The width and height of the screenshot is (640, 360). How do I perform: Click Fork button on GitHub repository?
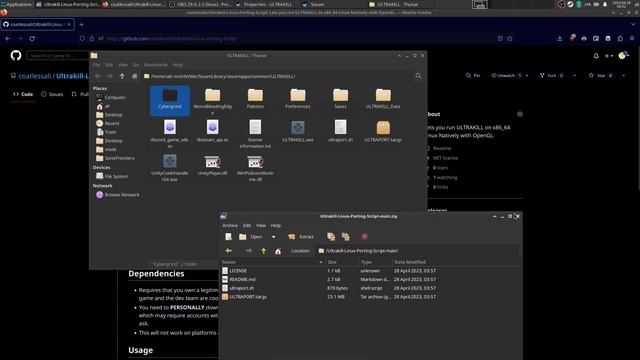[551, 76]
